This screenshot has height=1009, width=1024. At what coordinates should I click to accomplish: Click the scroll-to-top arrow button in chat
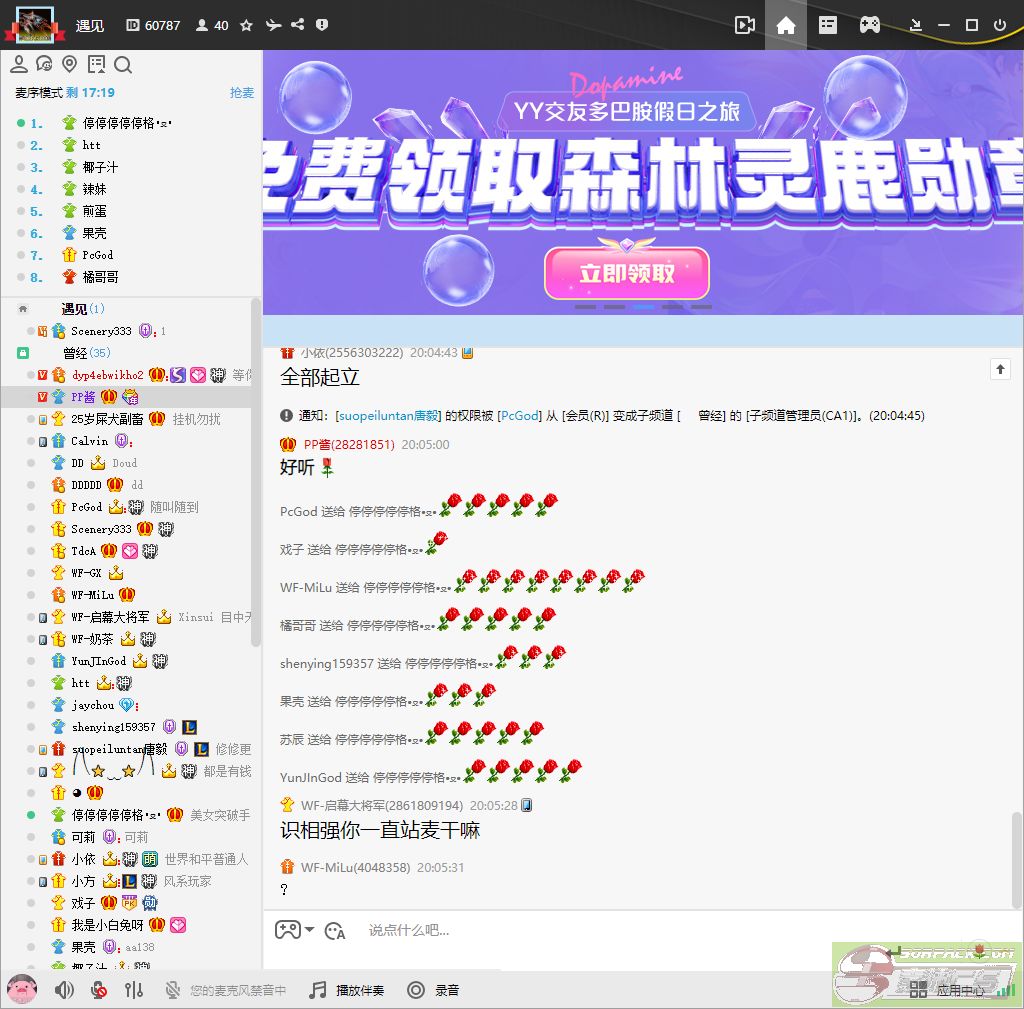point(1000,369)
